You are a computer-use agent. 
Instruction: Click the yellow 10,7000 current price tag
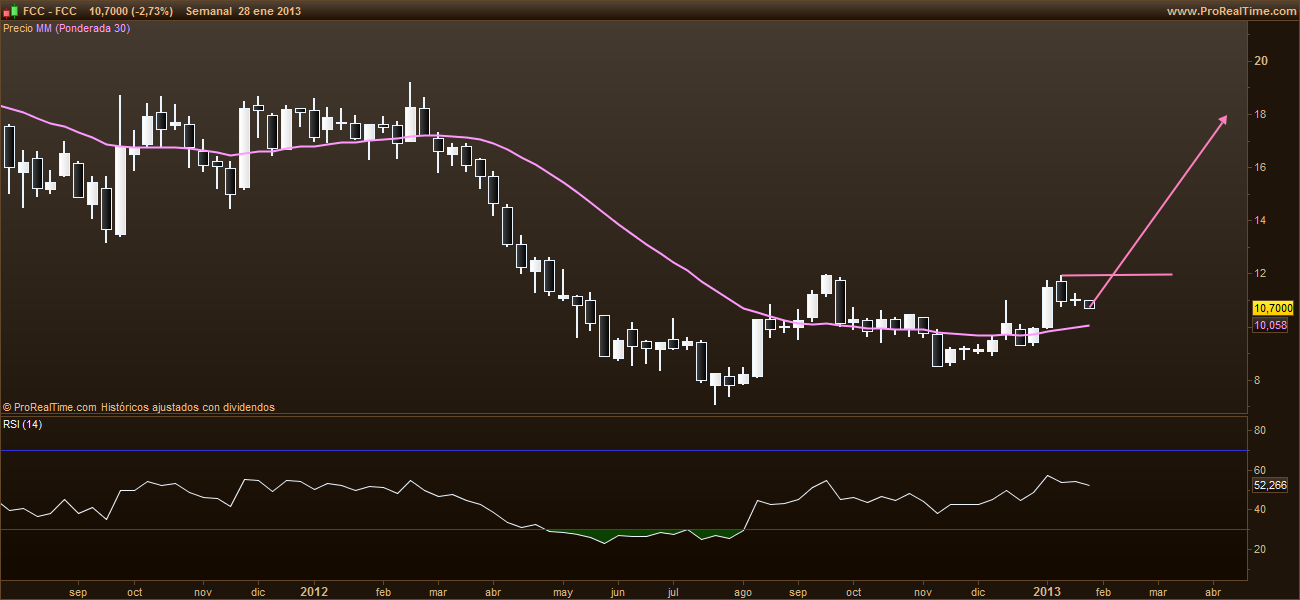(1271, 309)
